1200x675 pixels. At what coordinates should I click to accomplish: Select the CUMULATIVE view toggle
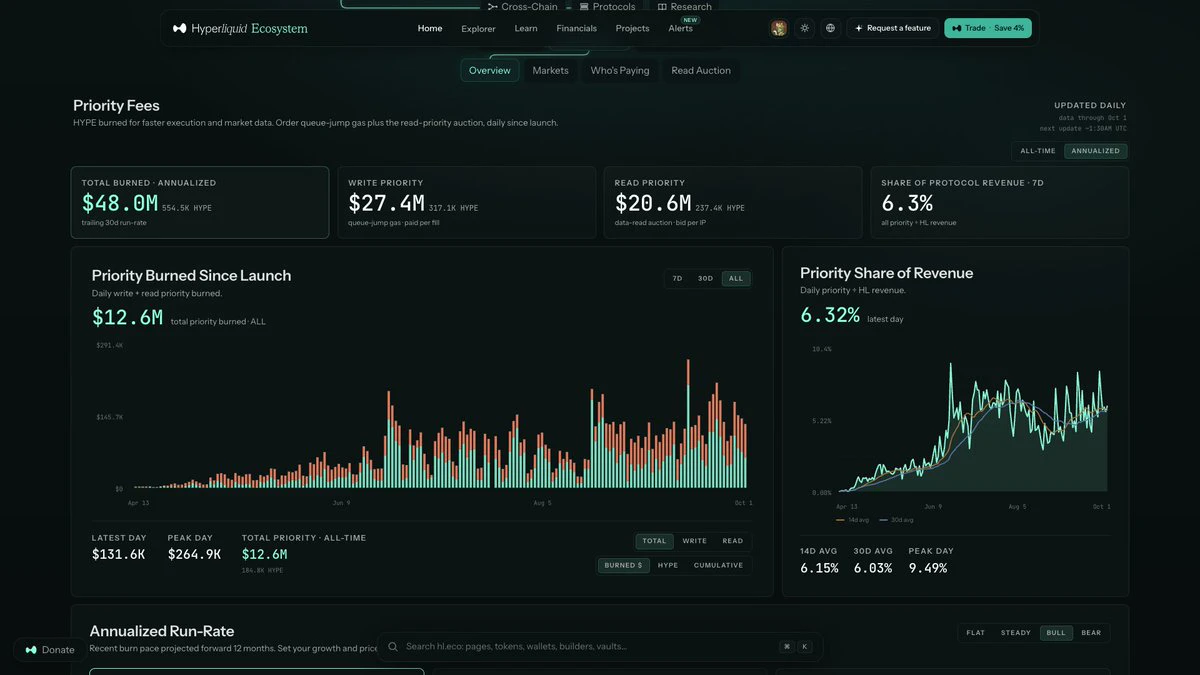tap(718, 565)
